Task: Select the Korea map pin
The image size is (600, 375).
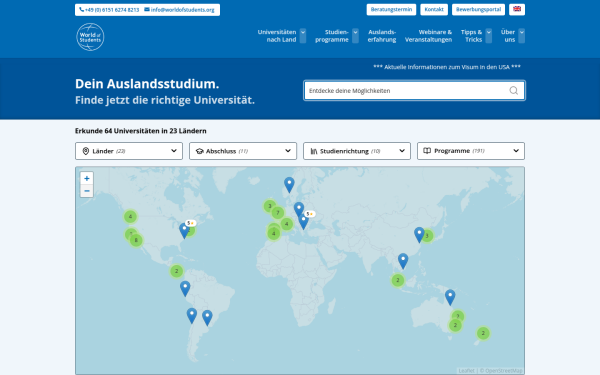Action: pyautogui.click(x=419, y=235)
